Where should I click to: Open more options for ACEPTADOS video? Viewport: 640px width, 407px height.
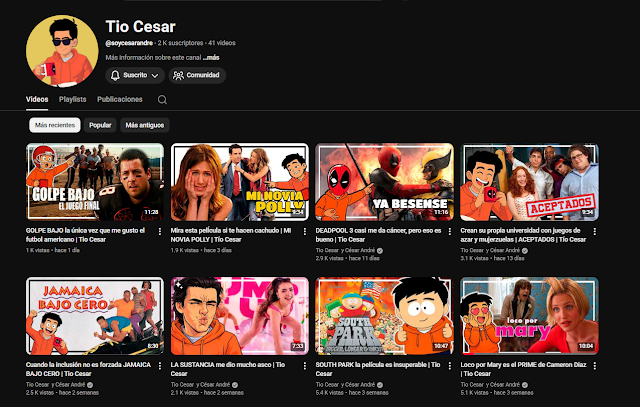tap(594, 231)
